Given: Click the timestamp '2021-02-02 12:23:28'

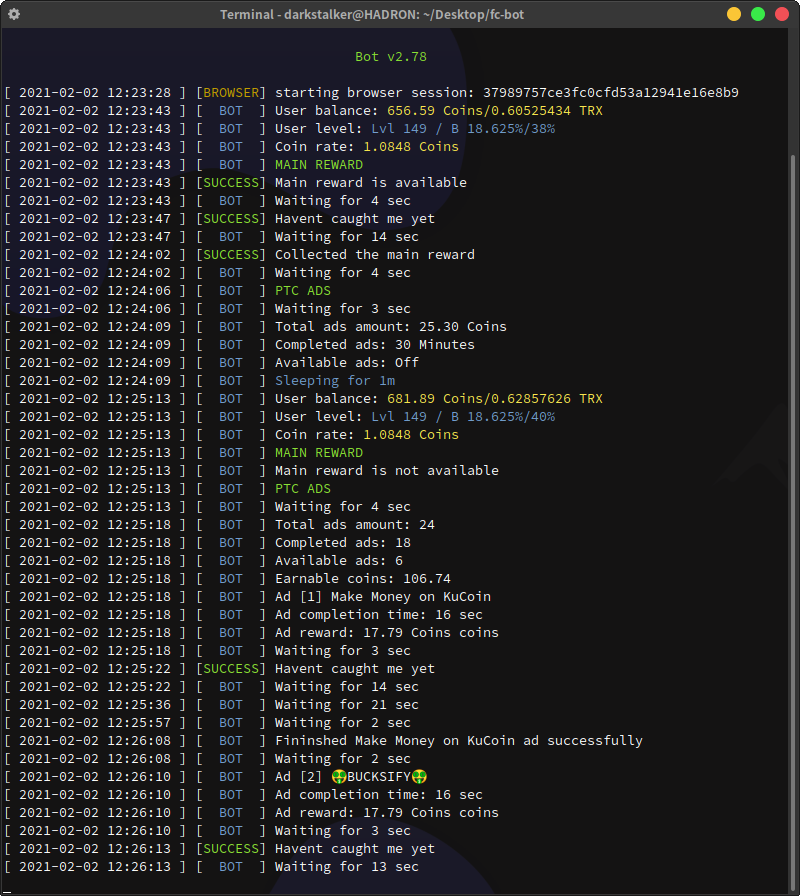Looking at the screenshot, I should (x=95, y=93).
